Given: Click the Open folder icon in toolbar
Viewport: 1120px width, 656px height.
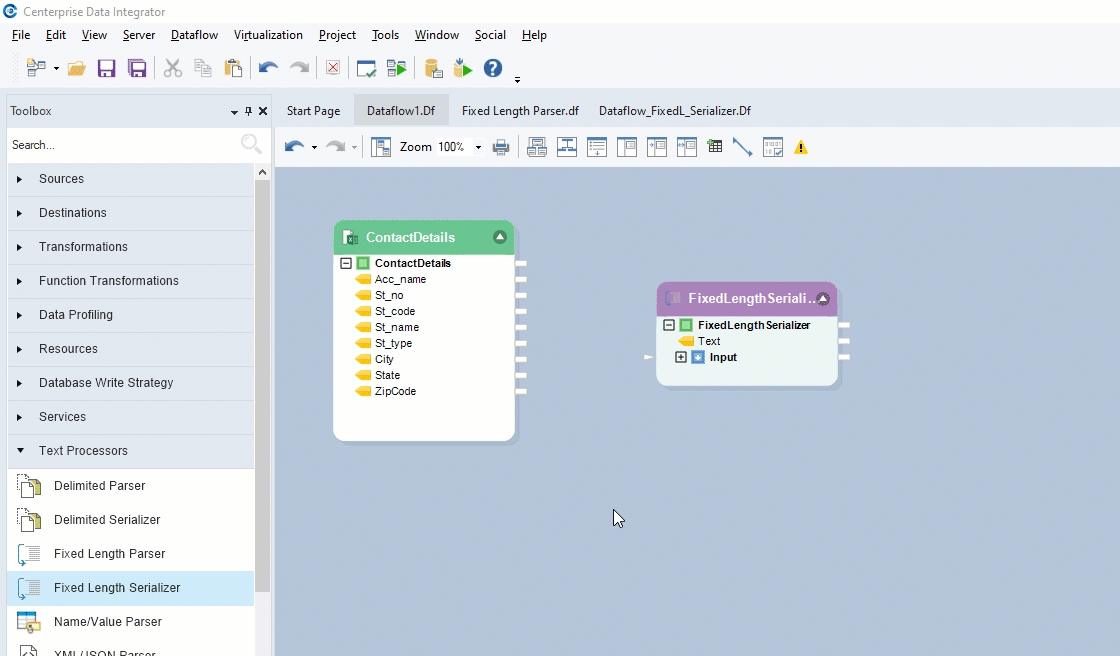Looking at the screenshot, I should 77,68.
